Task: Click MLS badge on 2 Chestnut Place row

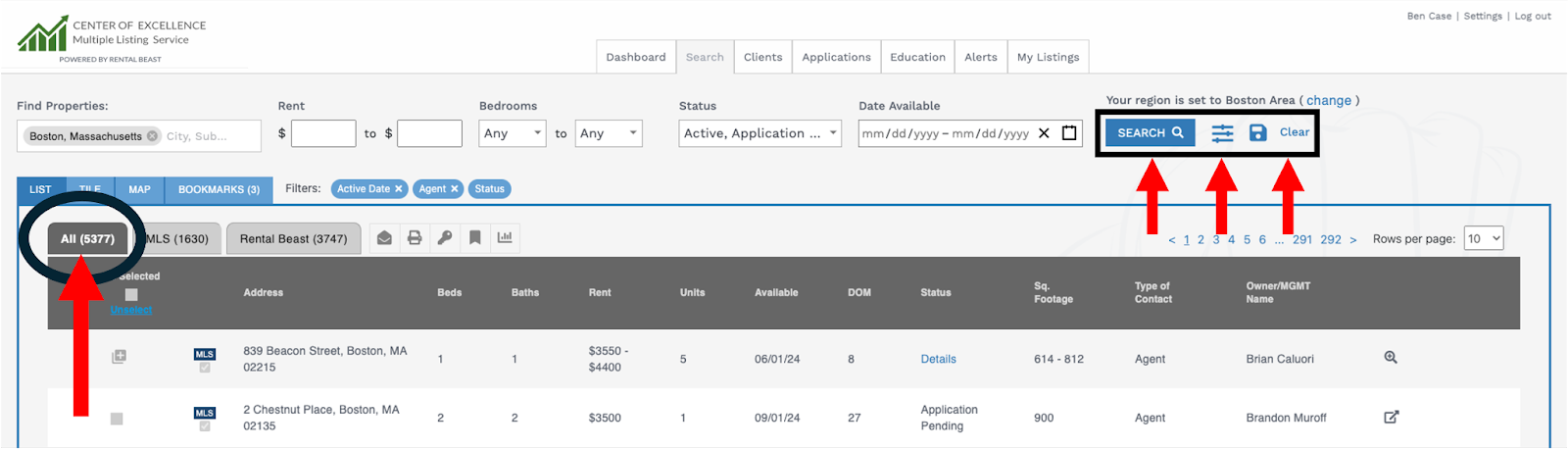Action: click(204, 414)
